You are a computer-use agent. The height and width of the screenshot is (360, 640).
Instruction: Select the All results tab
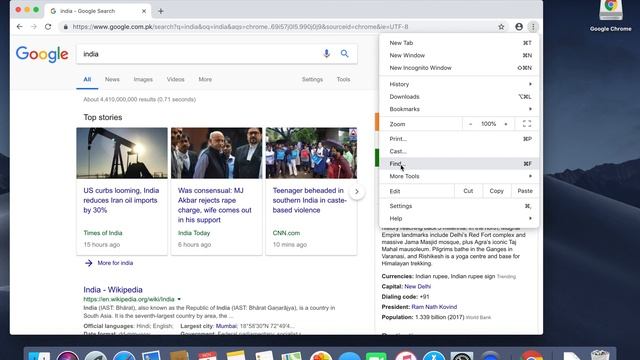(x=87, y=80)
